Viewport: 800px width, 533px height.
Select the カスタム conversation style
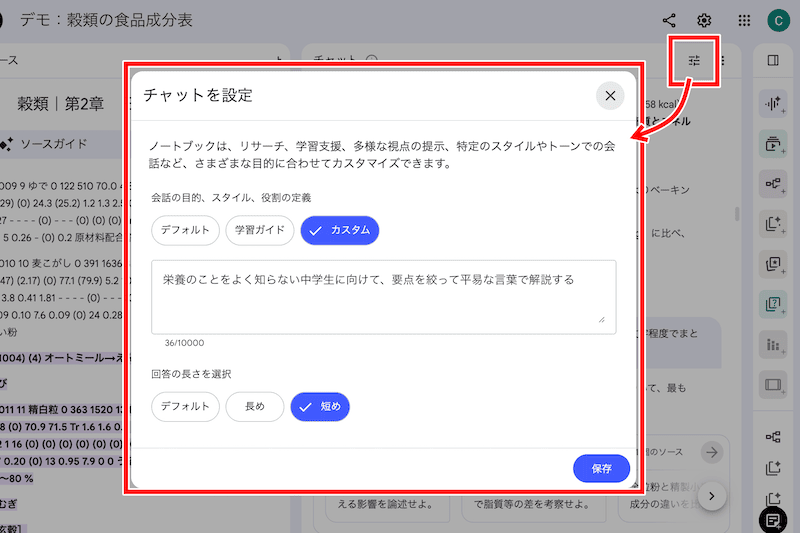pyautogui.click(x=340, y=230)
